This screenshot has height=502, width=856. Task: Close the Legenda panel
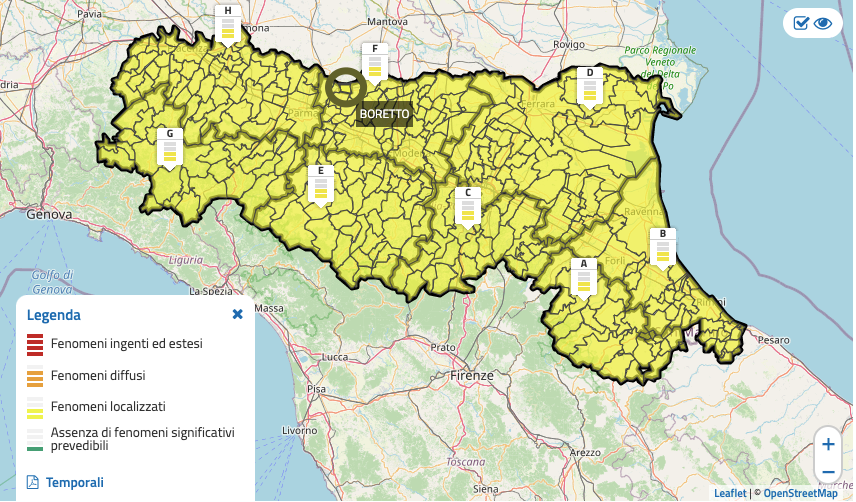[x=237, y=314]
